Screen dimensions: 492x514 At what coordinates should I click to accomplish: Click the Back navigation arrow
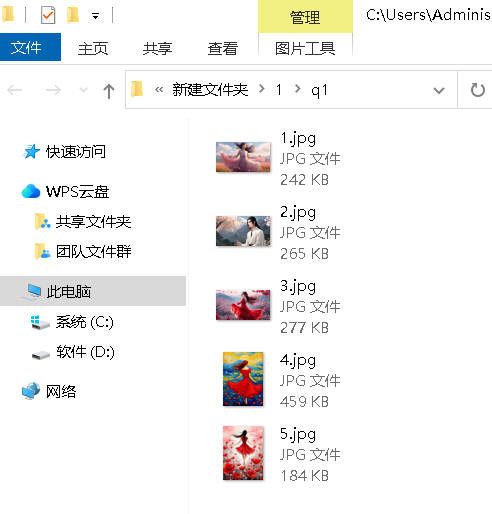15,90
